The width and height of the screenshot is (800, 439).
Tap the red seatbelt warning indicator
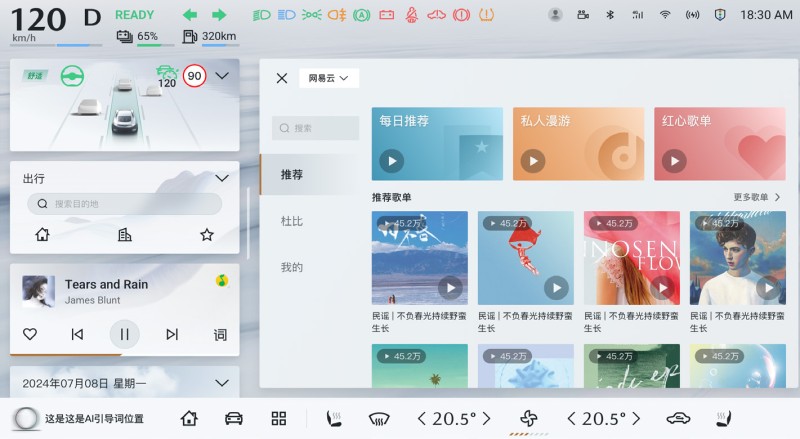click(411, 15)
